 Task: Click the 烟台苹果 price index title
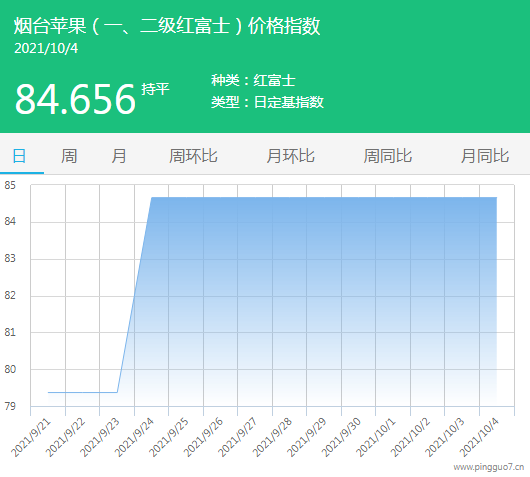coord(167,26)
